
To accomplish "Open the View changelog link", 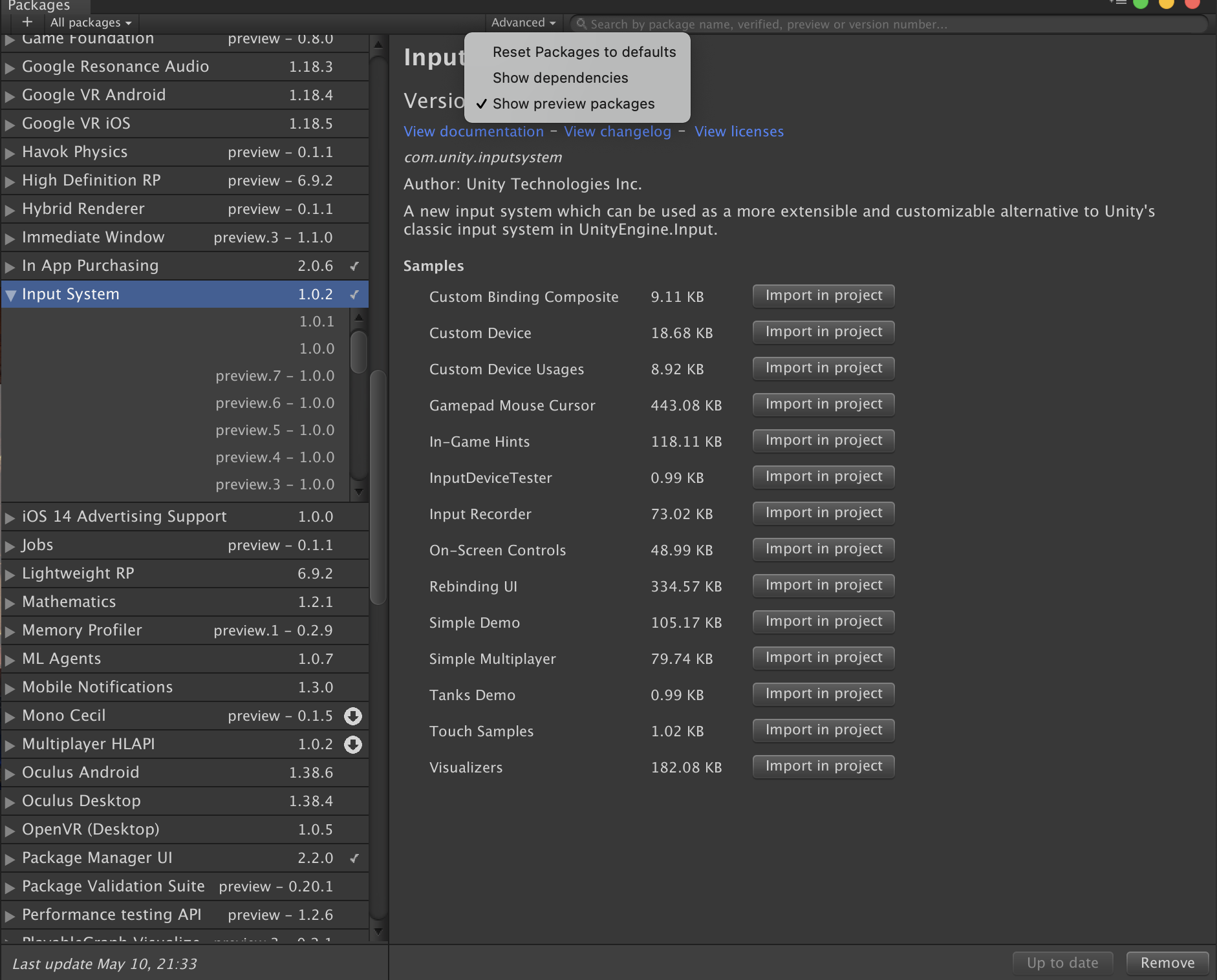I will pos(618,131).
